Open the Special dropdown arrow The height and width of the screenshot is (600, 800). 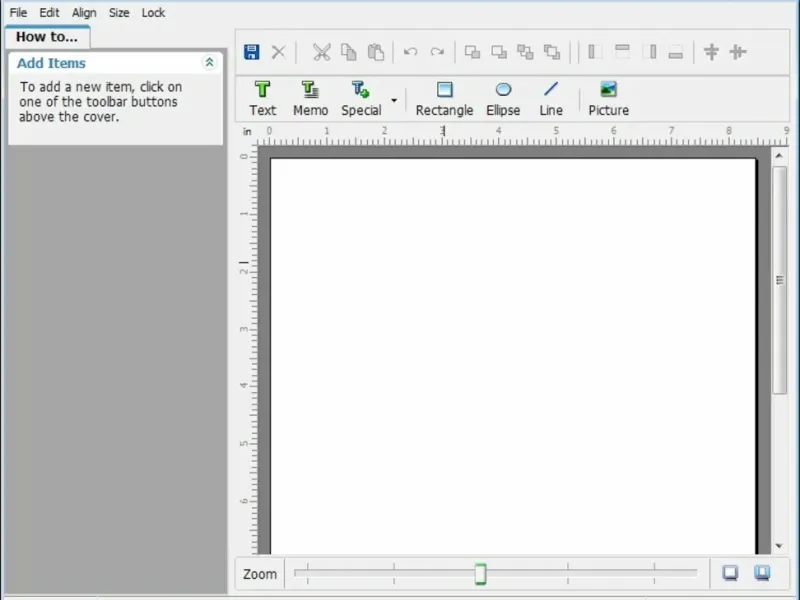394,100
